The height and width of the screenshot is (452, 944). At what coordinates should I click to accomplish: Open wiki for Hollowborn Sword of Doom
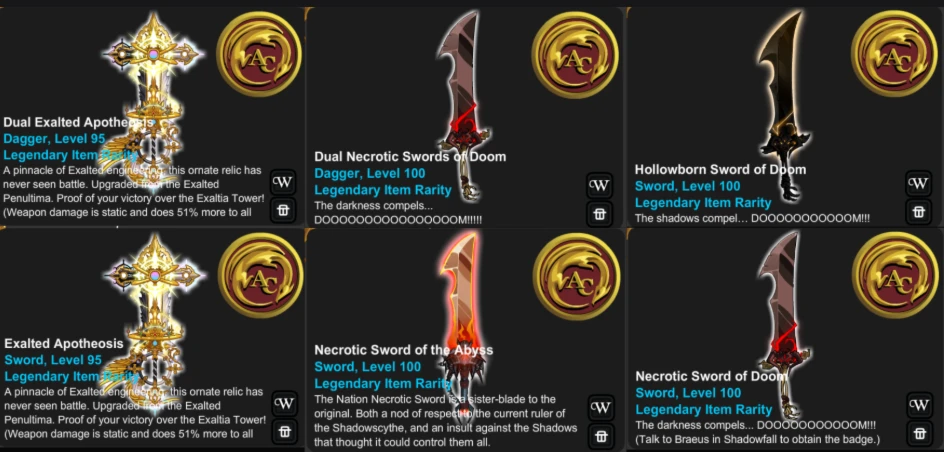click(918, 184)
